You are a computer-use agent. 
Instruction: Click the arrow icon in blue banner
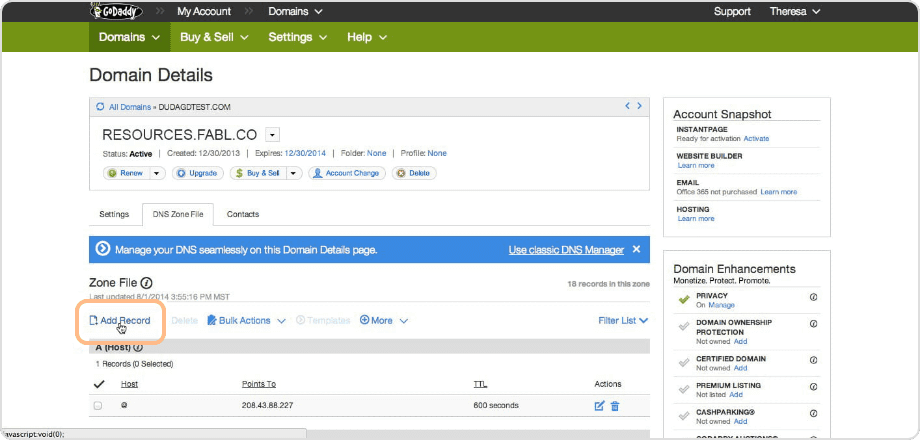click(103, 249)
